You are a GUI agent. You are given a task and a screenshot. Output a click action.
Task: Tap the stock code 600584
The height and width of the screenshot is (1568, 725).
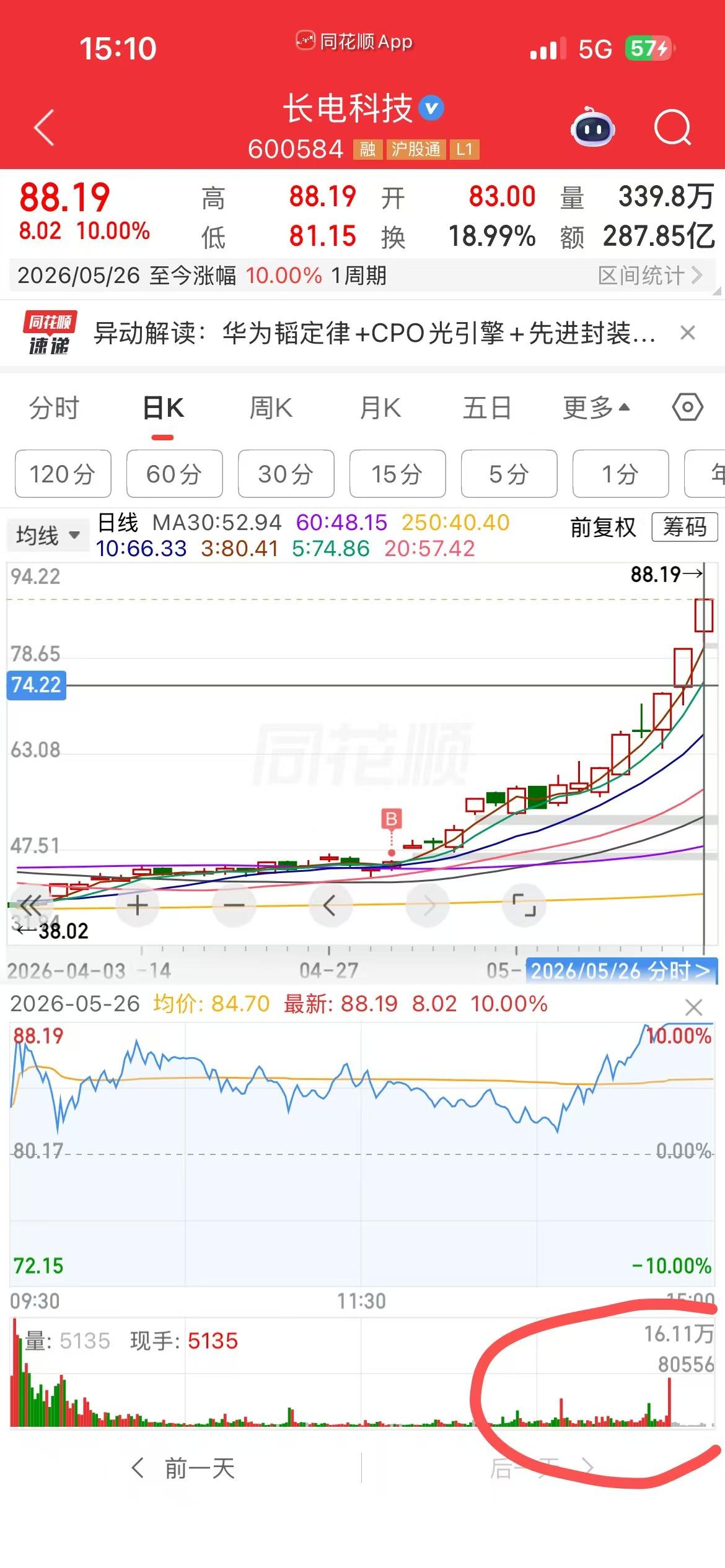click(295, 149)
